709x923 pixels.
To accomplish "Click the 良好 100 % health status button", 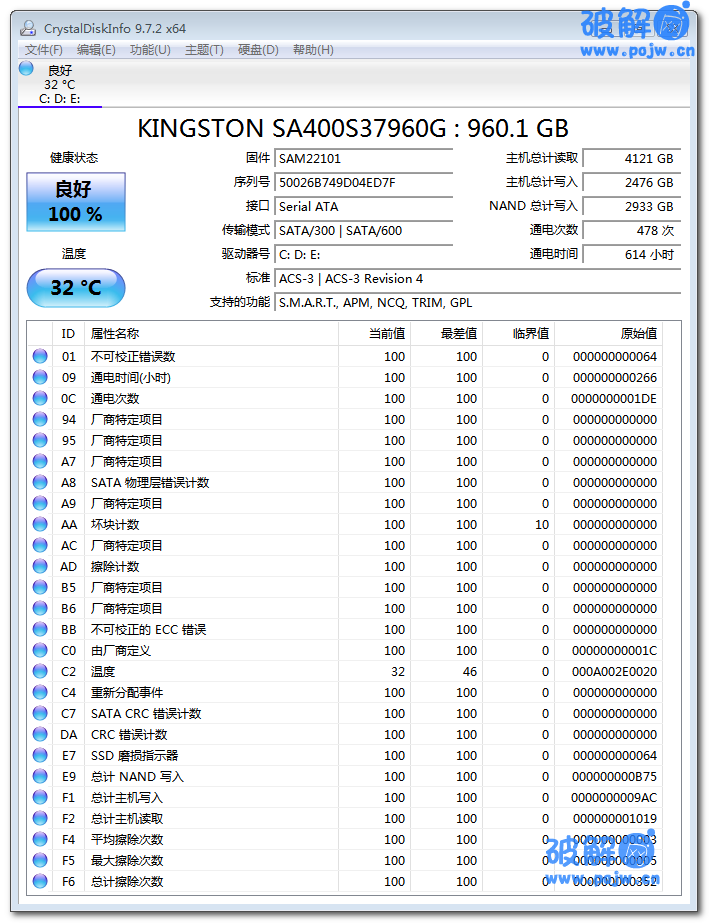I will [76, 201].
